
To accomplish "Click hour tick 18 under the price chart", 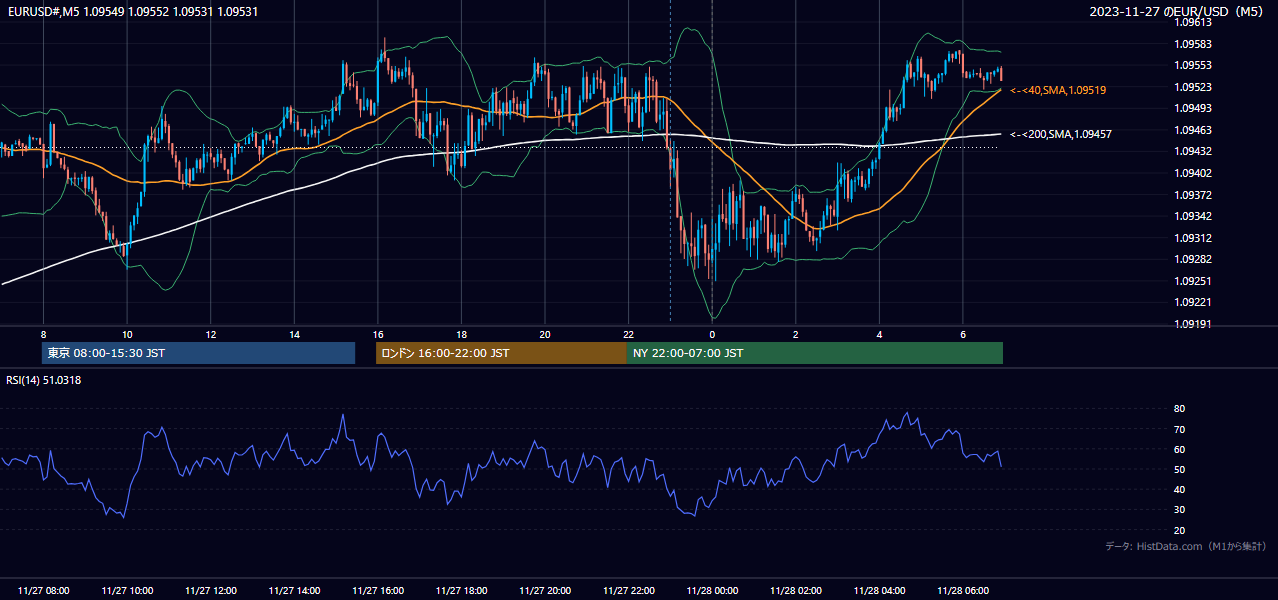I will [461, 335].
